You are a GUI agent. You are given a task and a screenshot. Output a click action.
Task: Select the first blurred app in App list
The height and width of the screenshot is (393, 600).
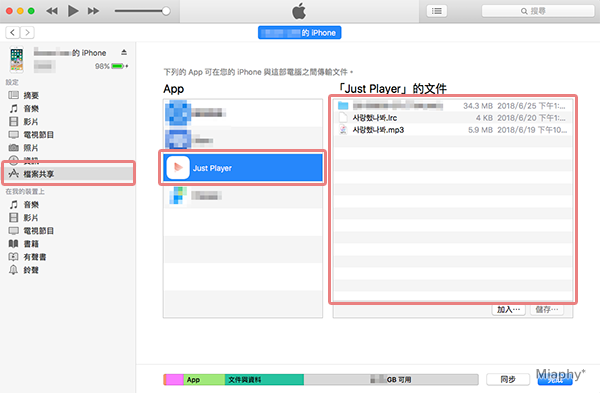pyautogui.click(x=243, y=113)
